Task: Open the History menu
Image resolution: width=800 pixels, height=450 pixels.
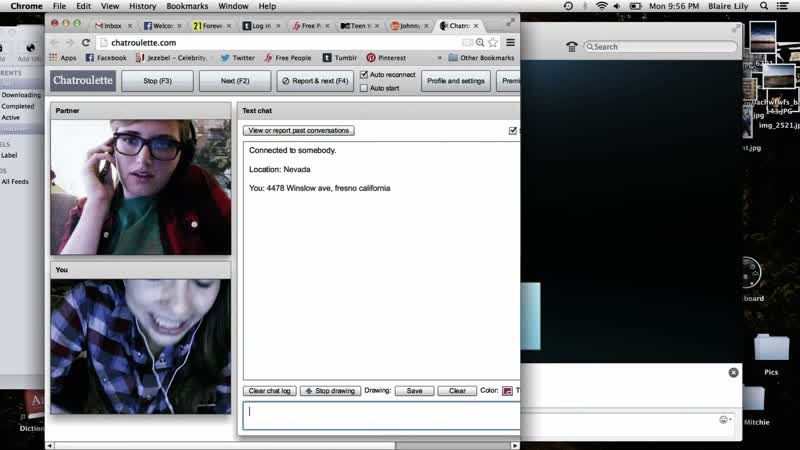Action: [x=142, y=6]
